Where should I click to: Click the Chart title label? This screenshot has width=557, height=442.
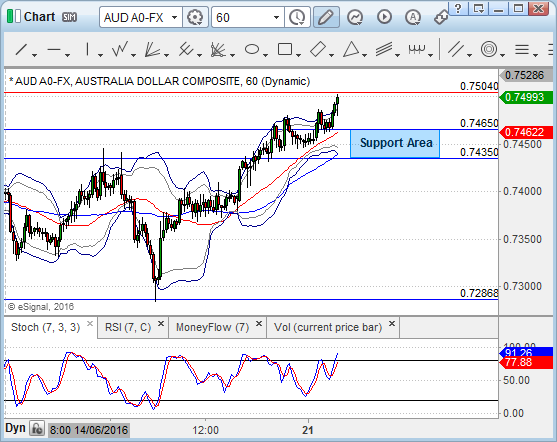click(39, 17)
